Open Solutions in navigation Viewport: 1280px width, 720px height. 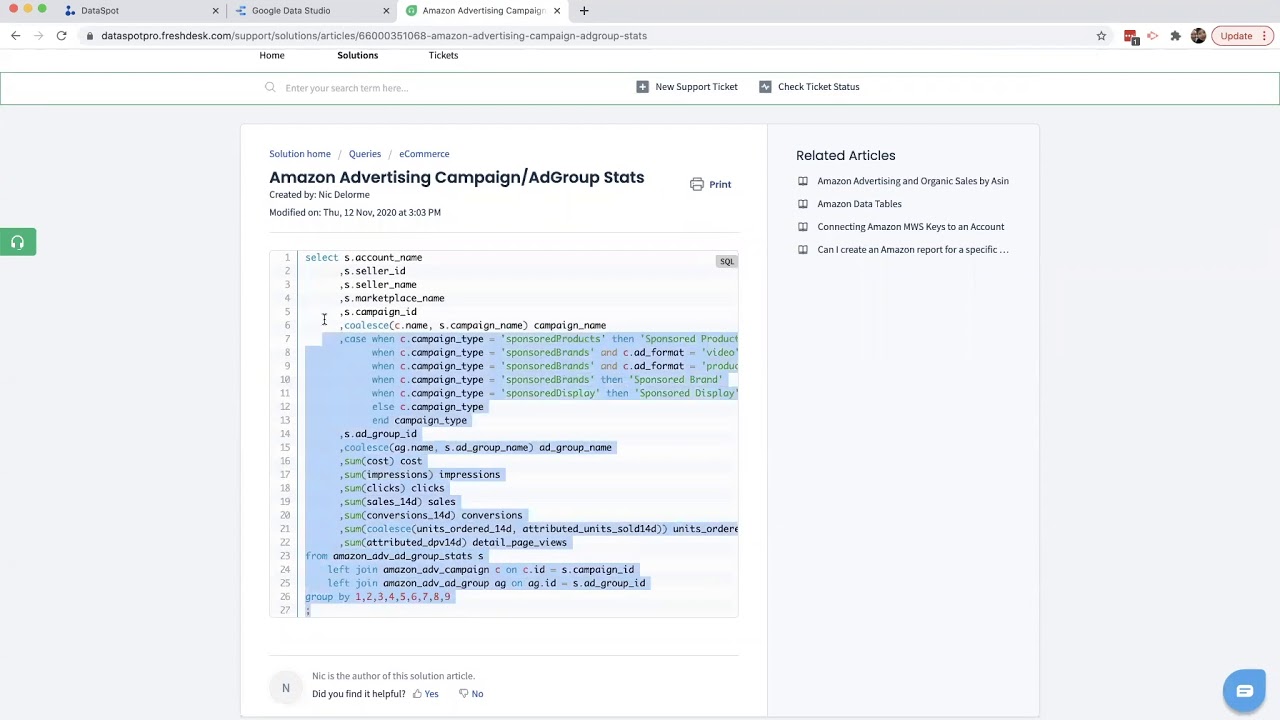click(358, 56)
